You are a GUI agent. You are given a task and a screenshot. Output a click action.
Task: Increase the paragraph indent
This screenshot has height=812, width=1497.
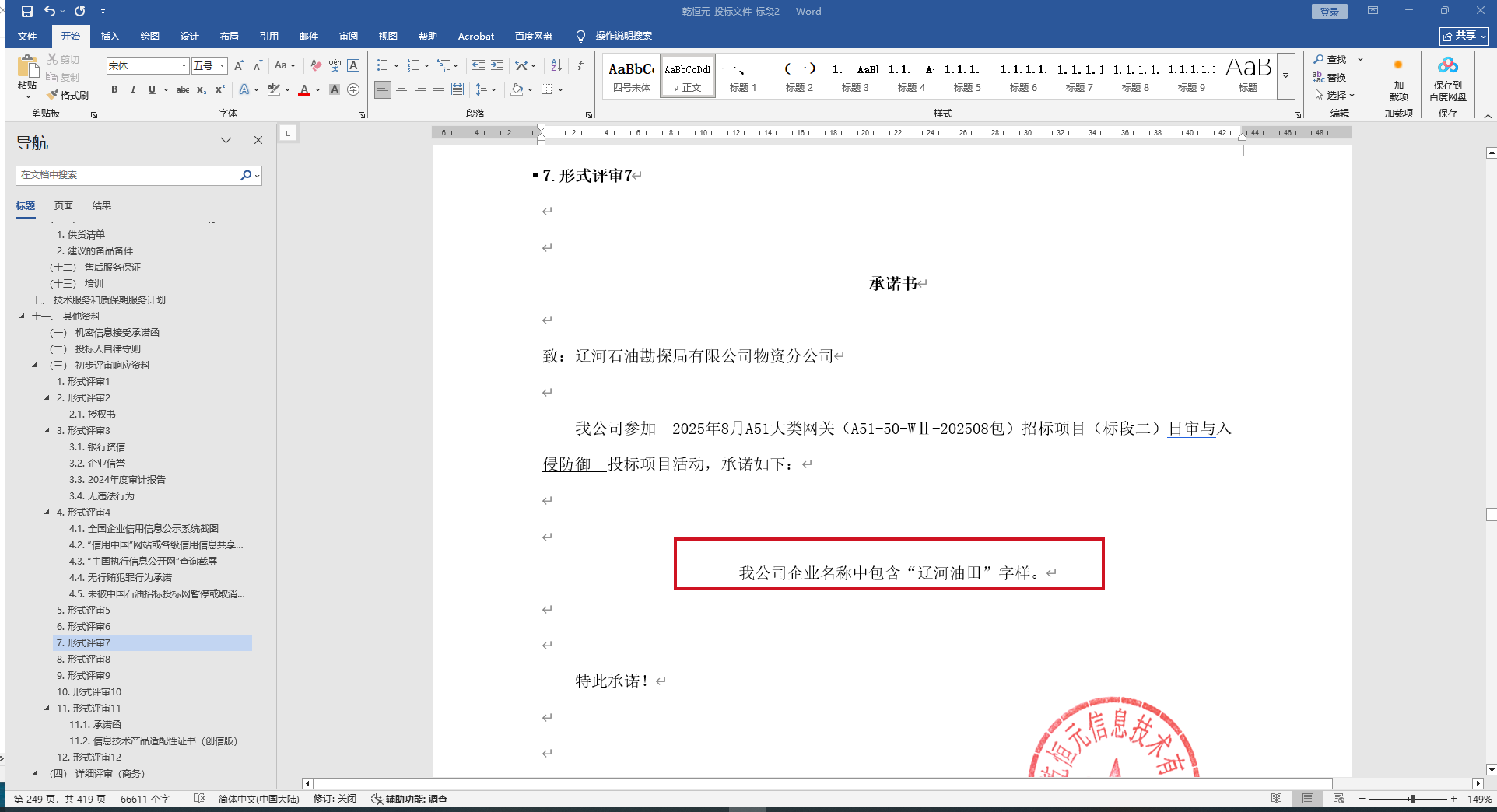(x=497, y=65)
